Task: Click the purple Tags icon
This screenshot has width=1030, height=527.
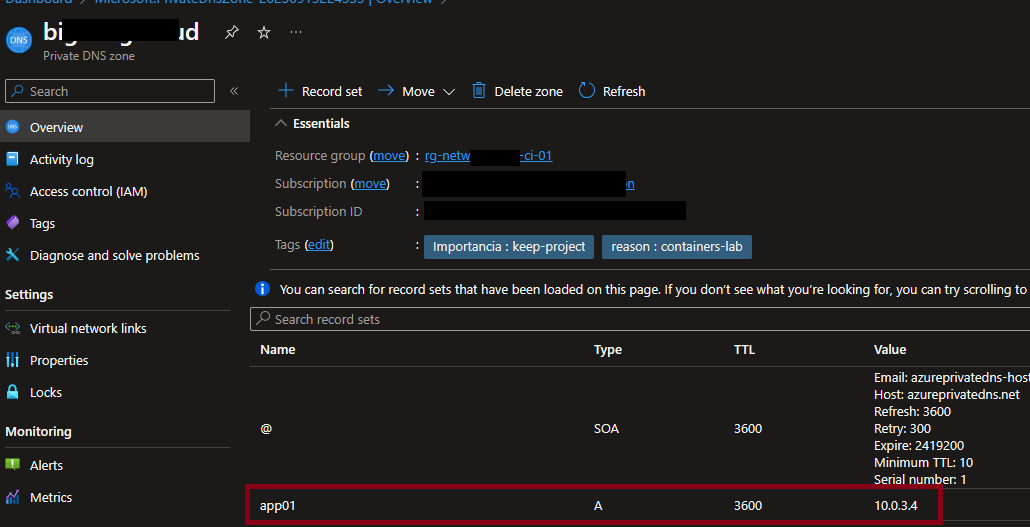Action: click(x=12, y=223)
